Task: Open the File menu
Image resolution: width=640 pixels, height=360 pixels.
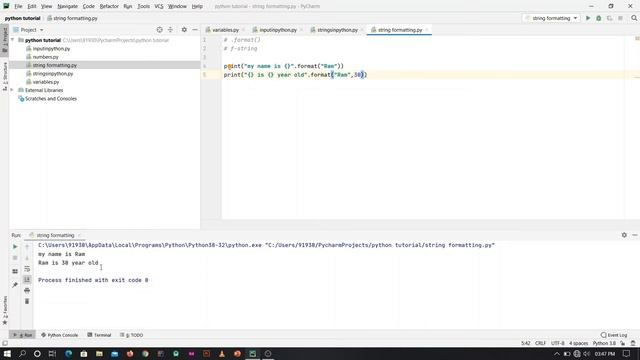Action: pyautogui.click(x=18, y=7)
